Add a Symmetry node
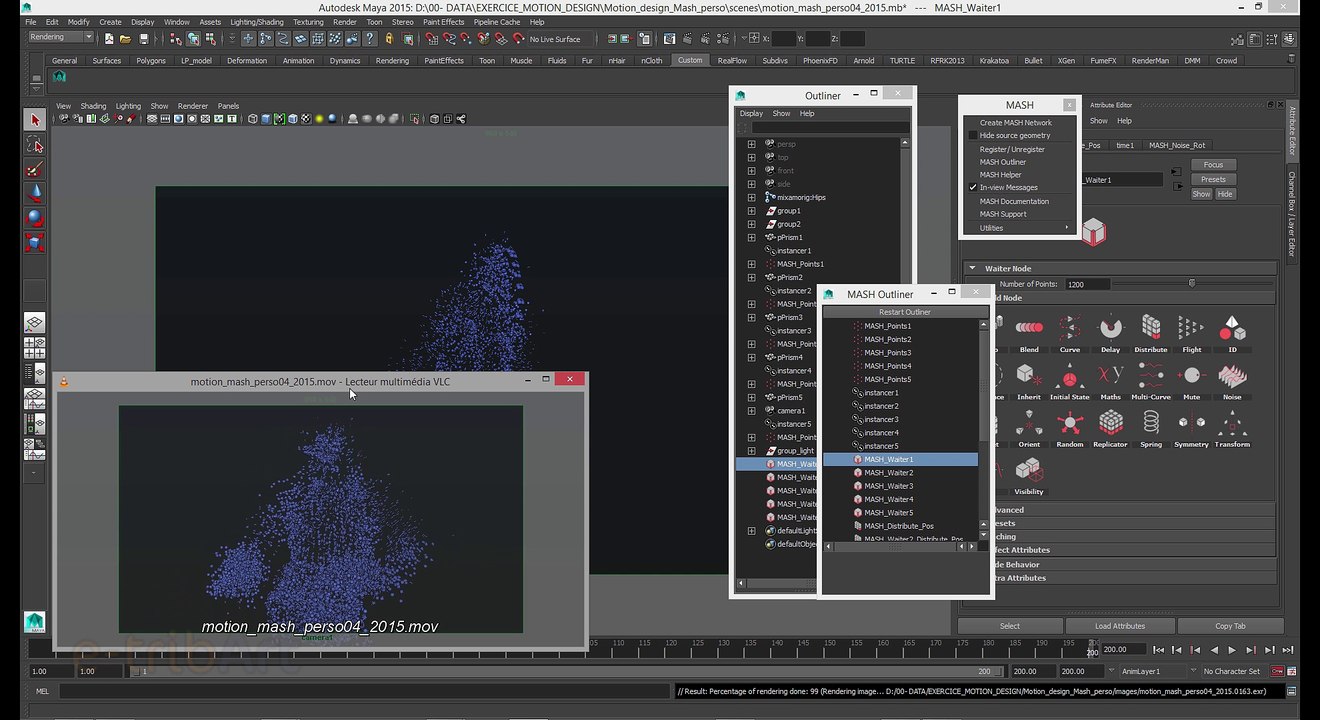Image resolution: width=1320 pixels, height=720 pixels. coord(1191,427)
